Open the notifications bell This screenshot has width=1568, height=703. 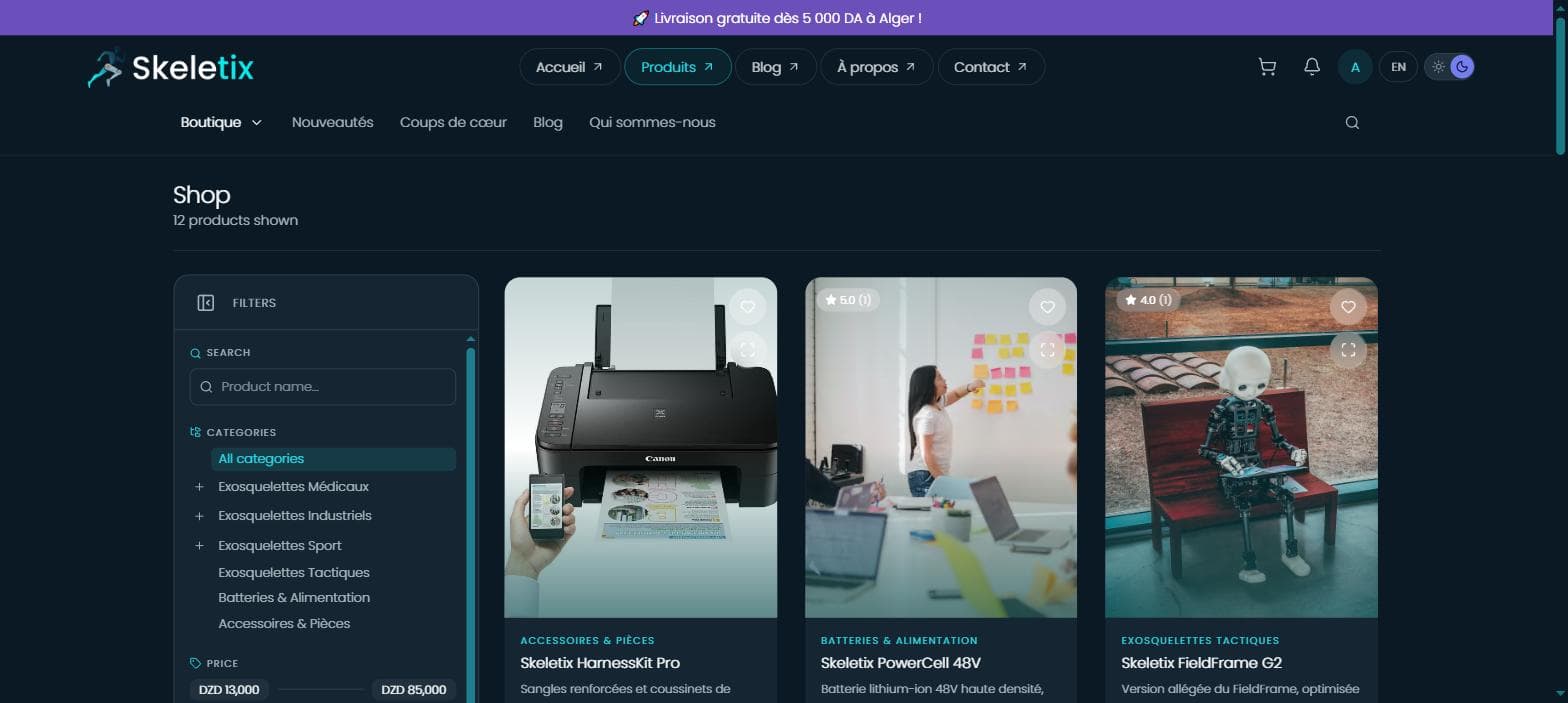point(1312,67)
